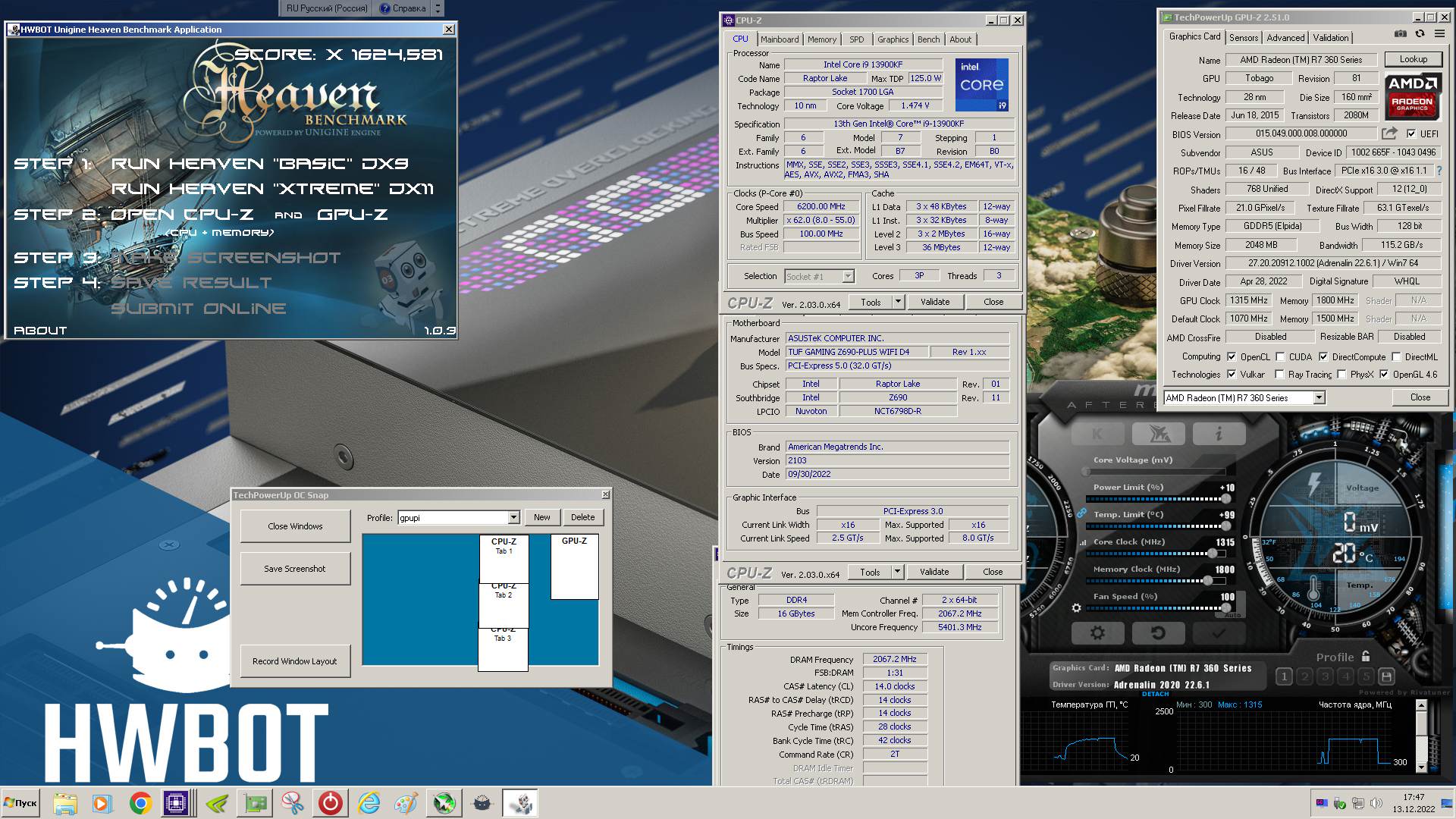Switch to the CPU-Z SPD tab

pyautogui.click(x=856, y=39)
